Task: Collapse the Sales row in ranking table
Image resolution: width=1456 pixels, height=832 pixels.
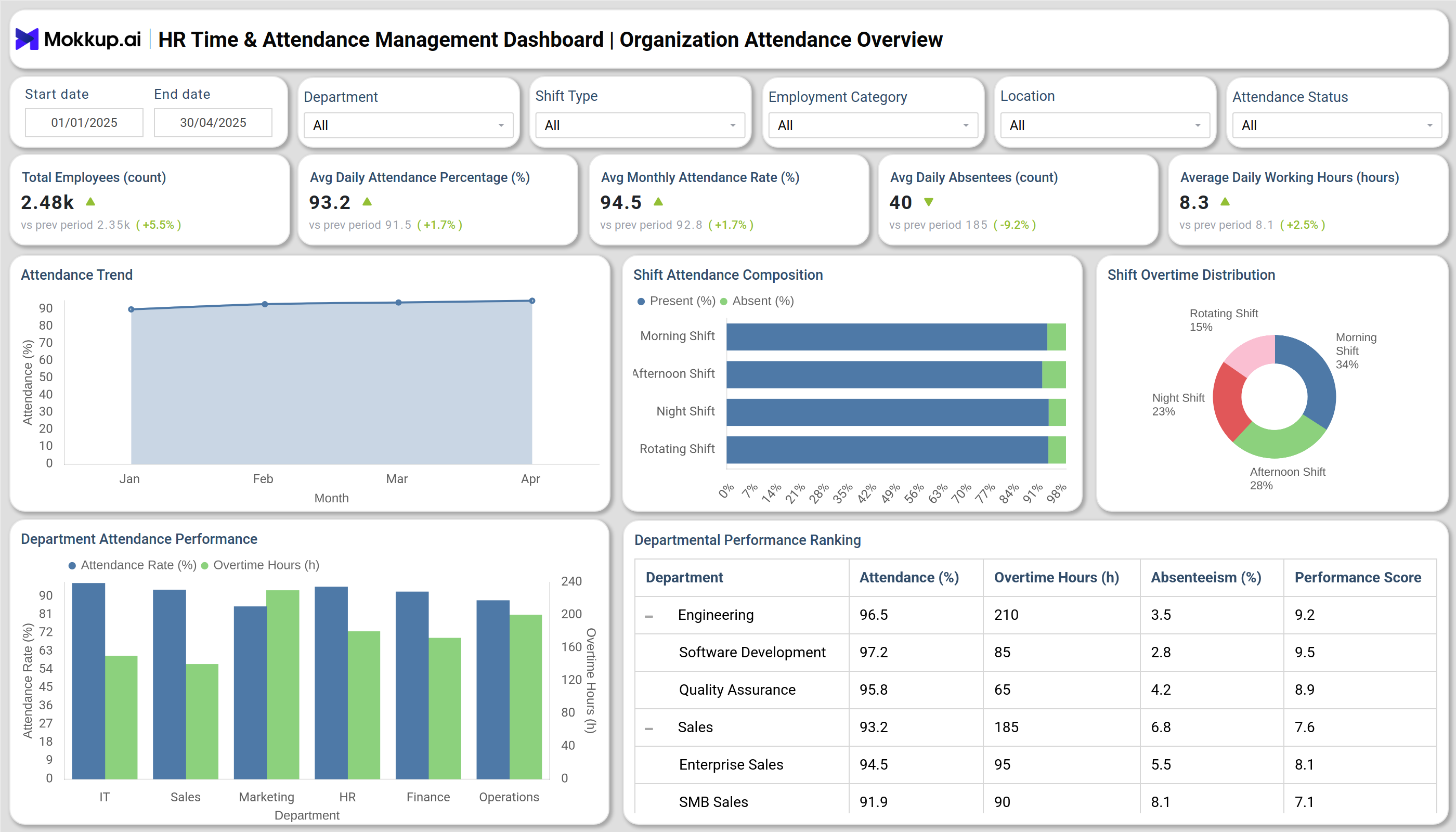Action: click(648, 728)
